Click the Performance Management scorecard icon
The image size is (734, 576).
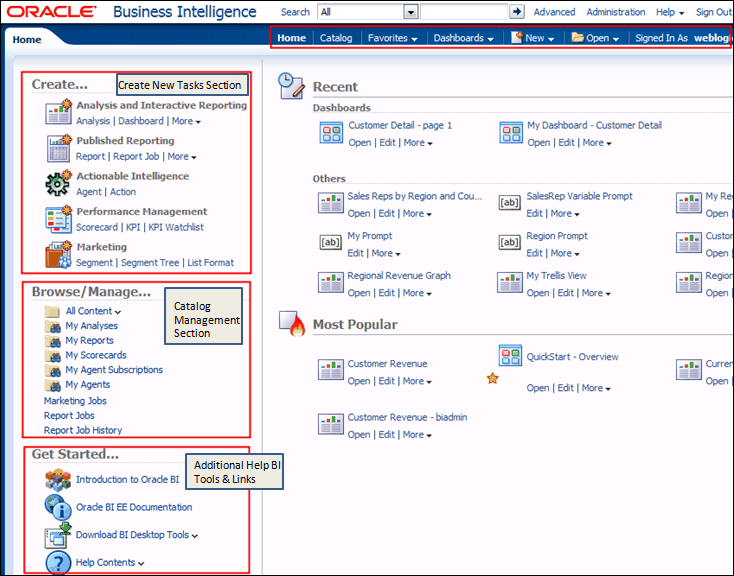[59, 219]
